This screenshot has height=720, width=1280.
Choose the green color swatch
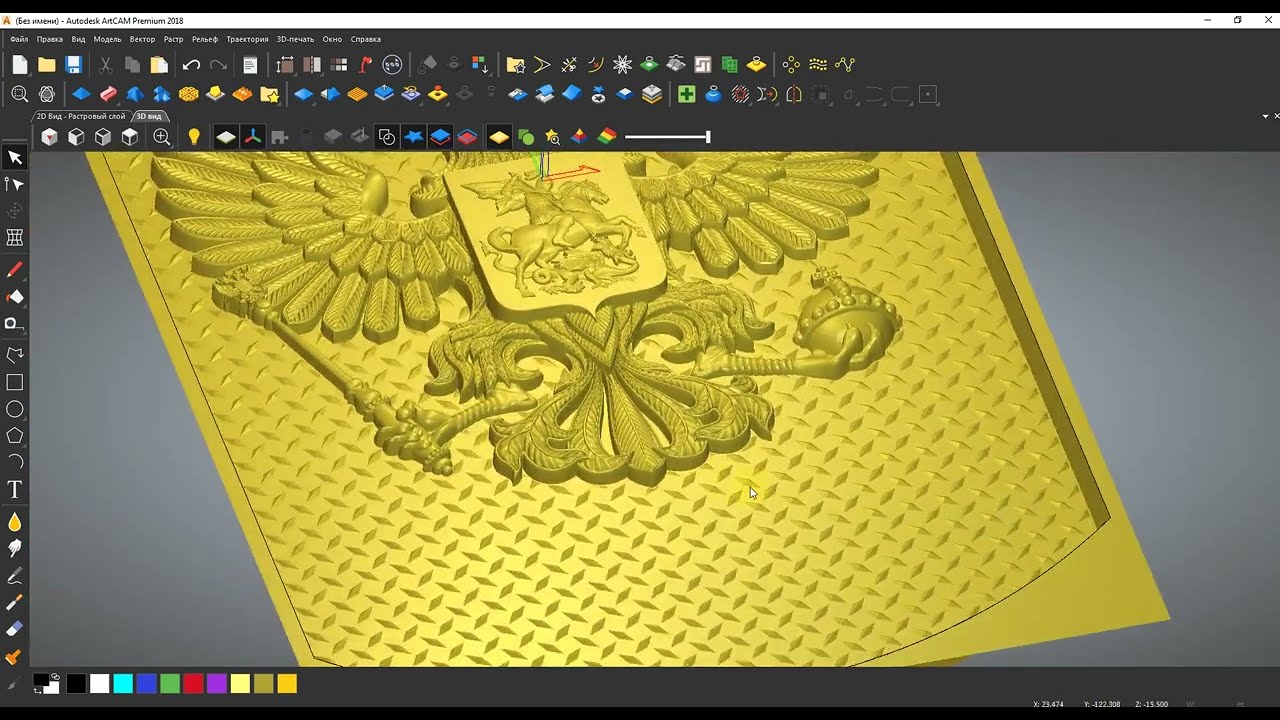coord(170,684)
